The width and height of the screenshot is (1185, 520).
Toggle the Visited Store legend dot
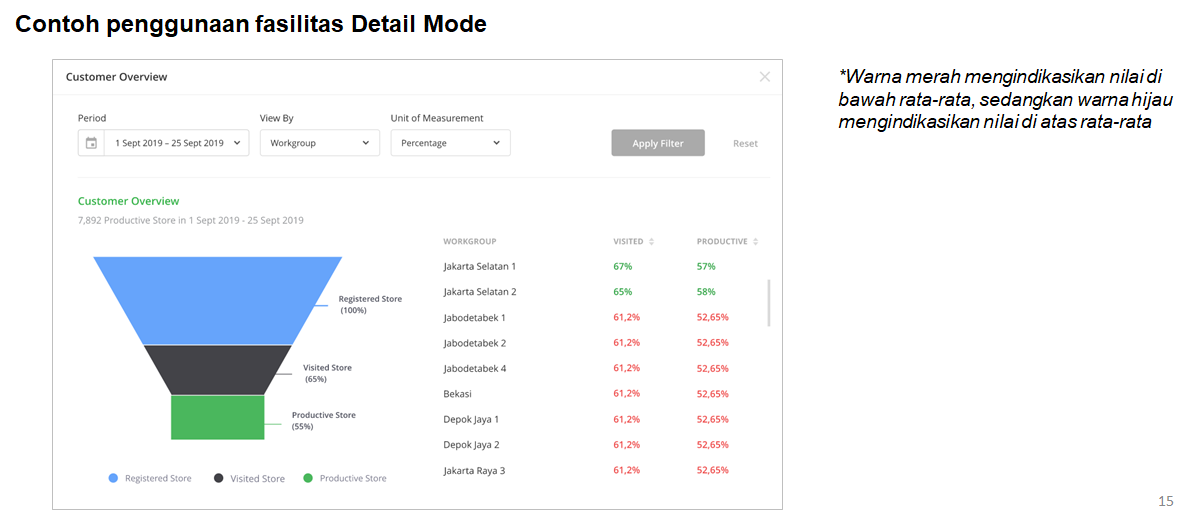(218, 478)
